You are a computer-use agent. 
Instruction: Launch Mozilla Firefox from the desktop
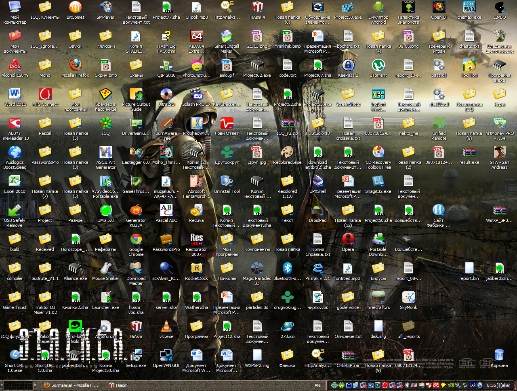(x=76, y=65)
